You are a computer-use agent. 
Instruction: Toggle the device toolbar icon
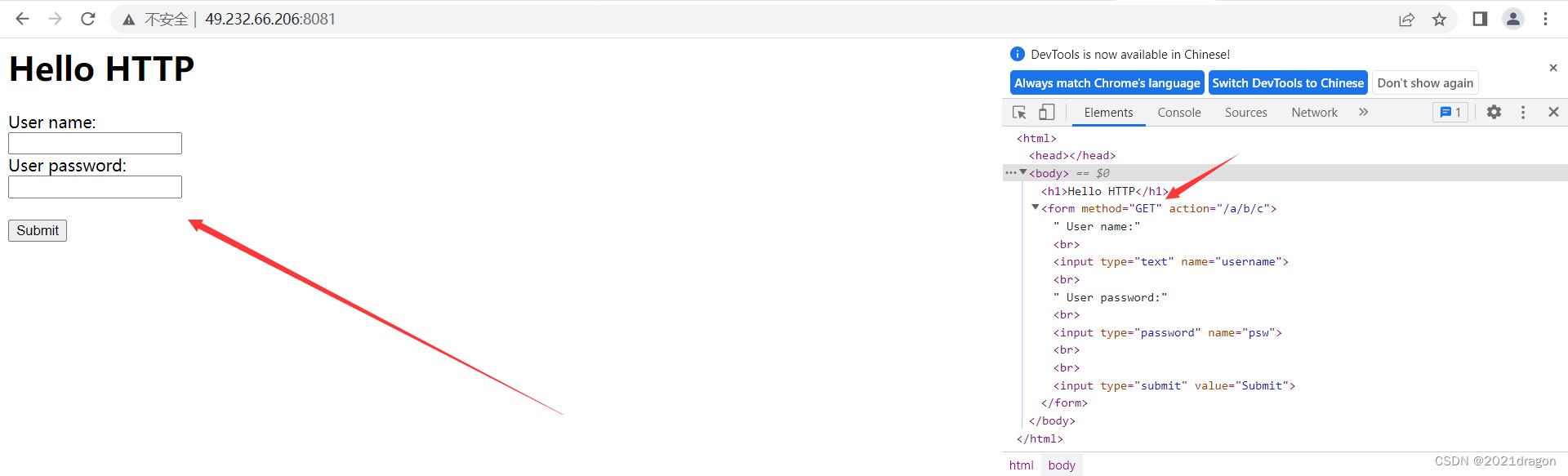click(1046, 113)
